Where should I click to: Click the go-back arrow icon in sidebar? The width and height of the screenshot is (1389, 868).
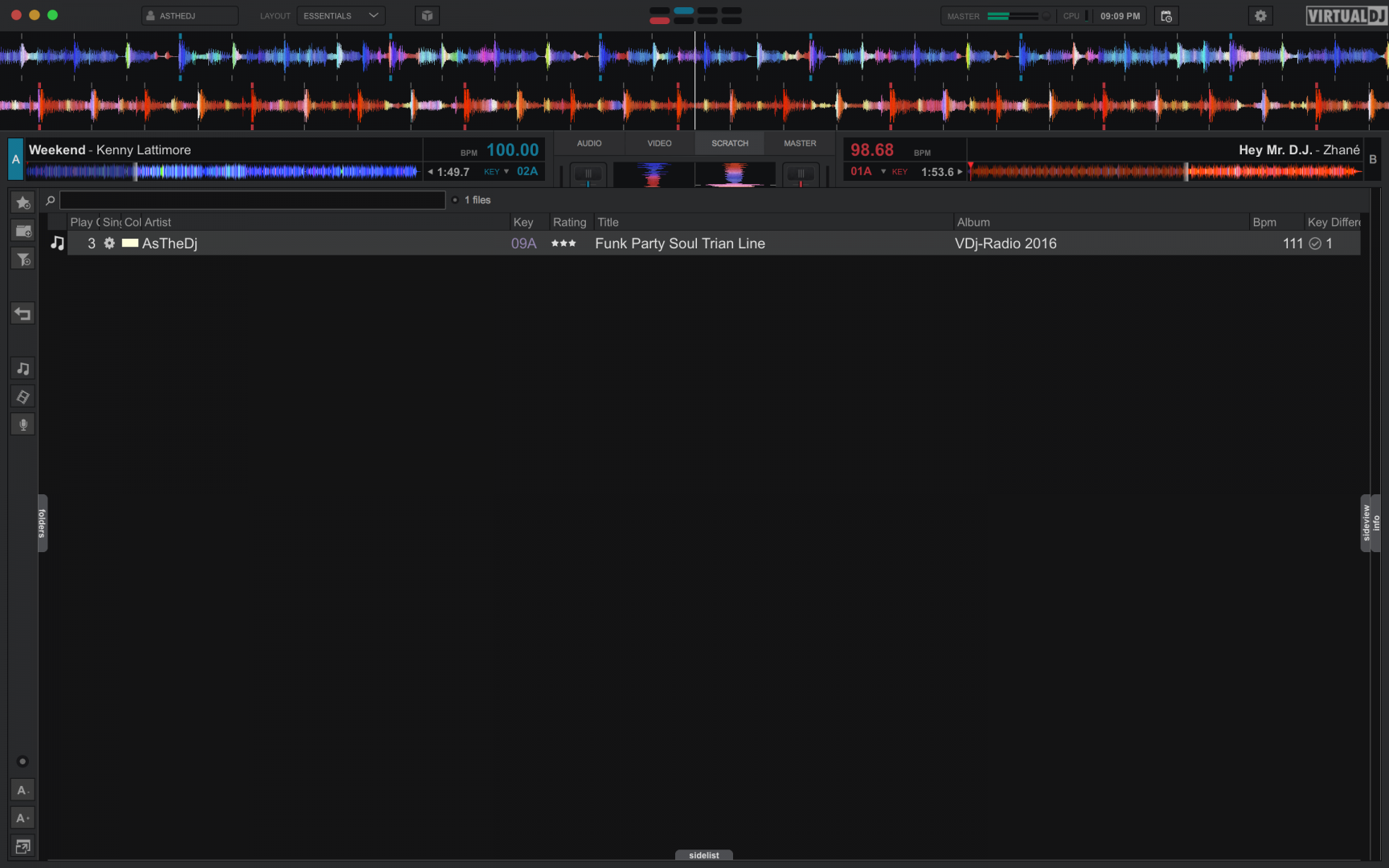[x=23, y=313]
